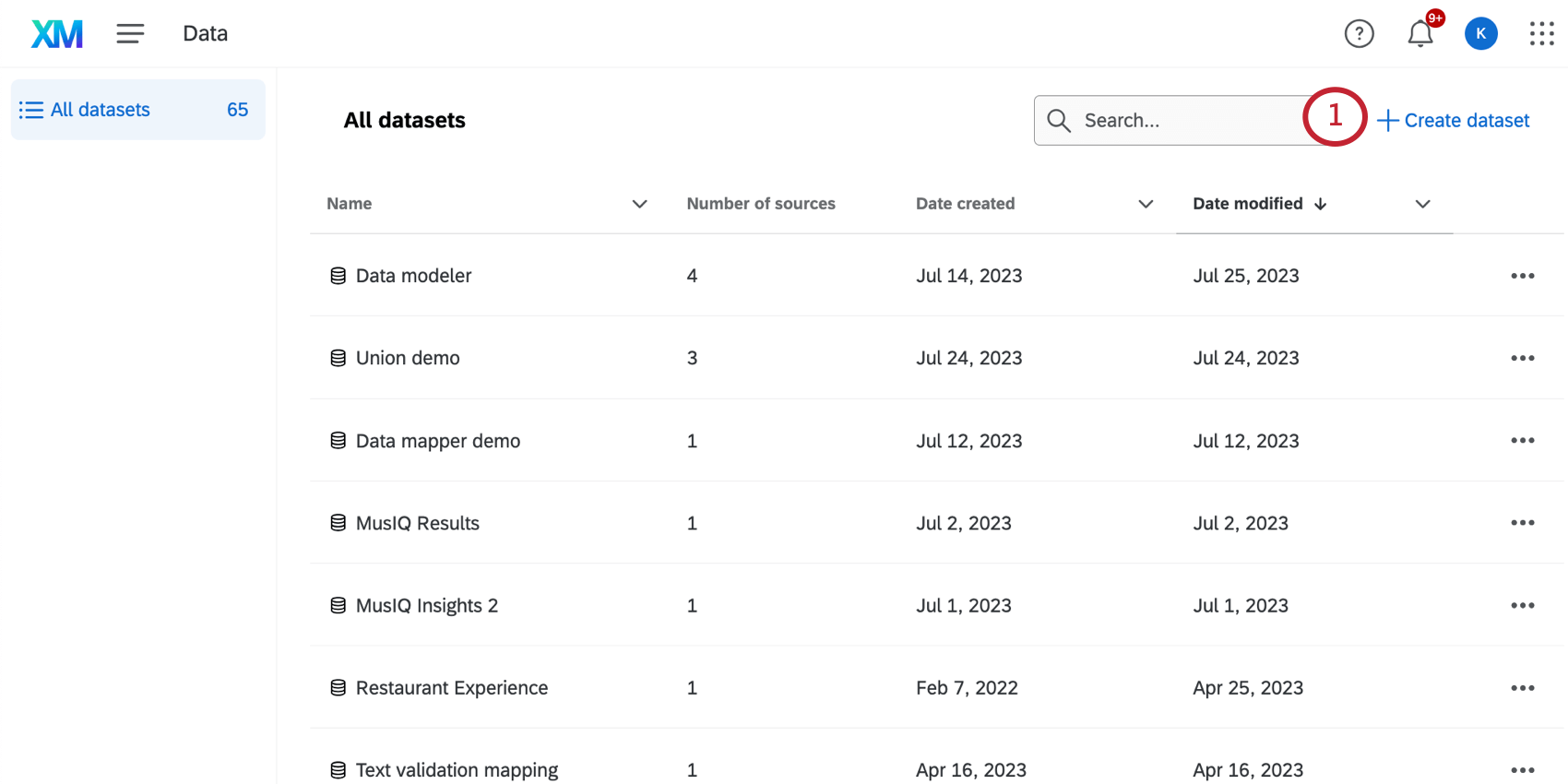1568x784 pixels.
Task: Click the XM logo icon
Action: pyautogui.click(x=57, y=34)
